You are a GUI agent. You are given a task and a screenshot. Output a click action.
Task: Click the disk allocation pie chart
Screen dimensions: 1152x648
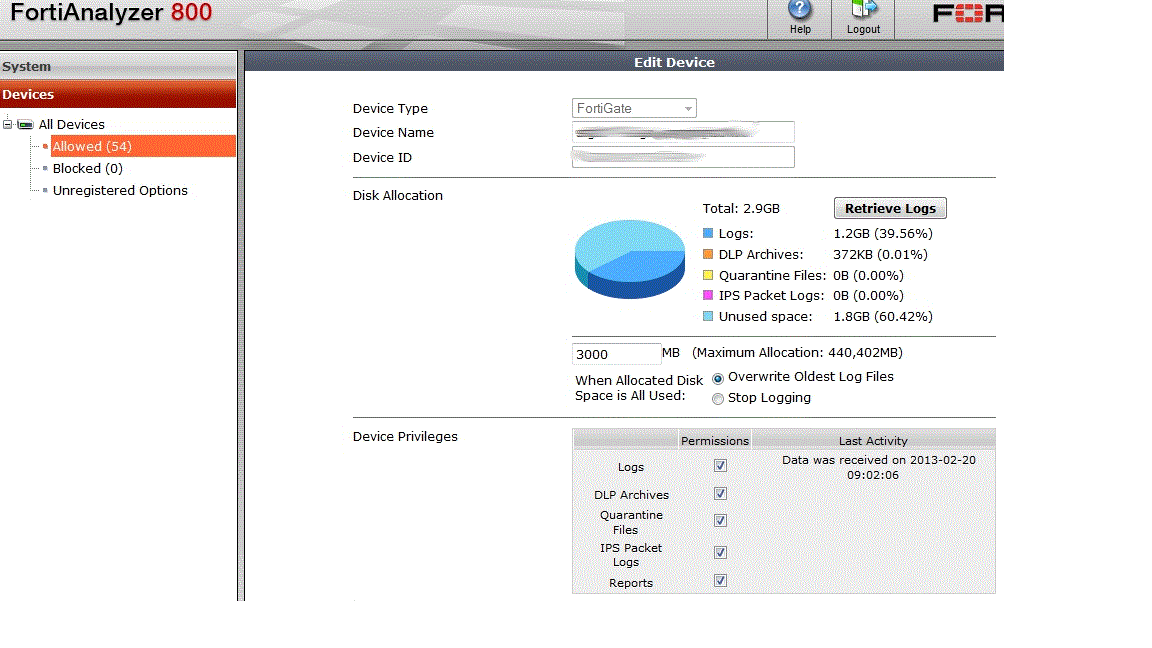tap(630, 259)
